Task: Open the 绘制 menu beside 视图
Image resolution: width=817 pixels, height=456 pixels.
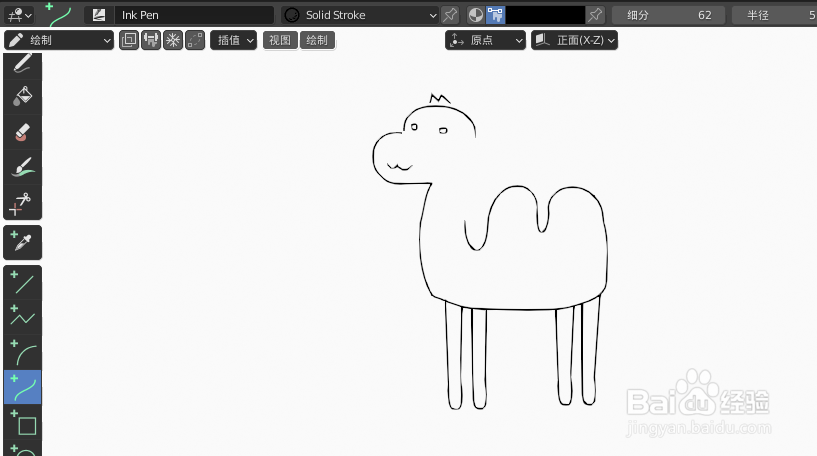Action: tap(317, 40)
